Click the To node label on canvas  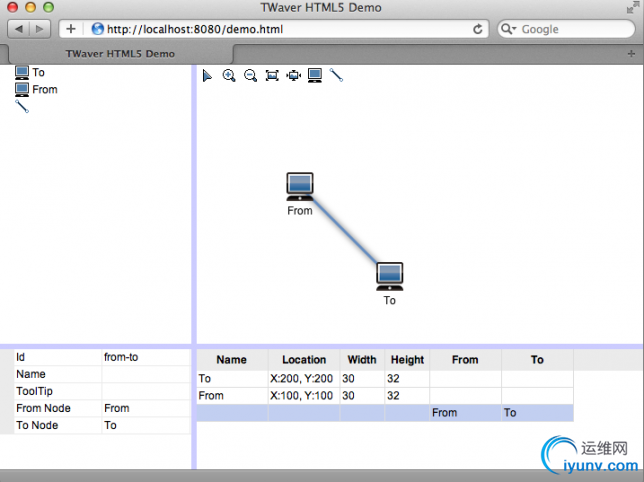[390, 301]
